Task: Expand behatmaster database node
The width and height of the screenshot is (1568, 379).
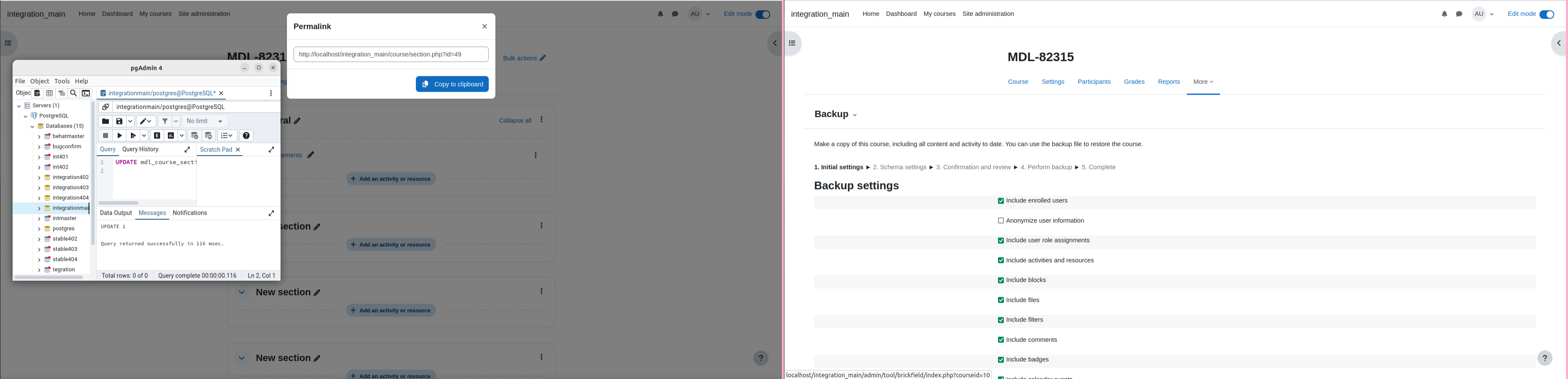Action: (39, 137)
